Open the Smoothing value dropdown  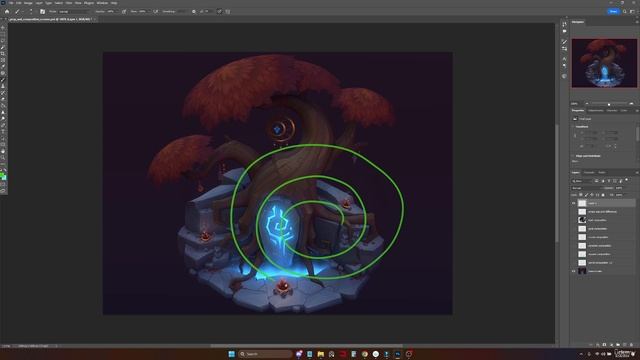click(x=182, y=11)
